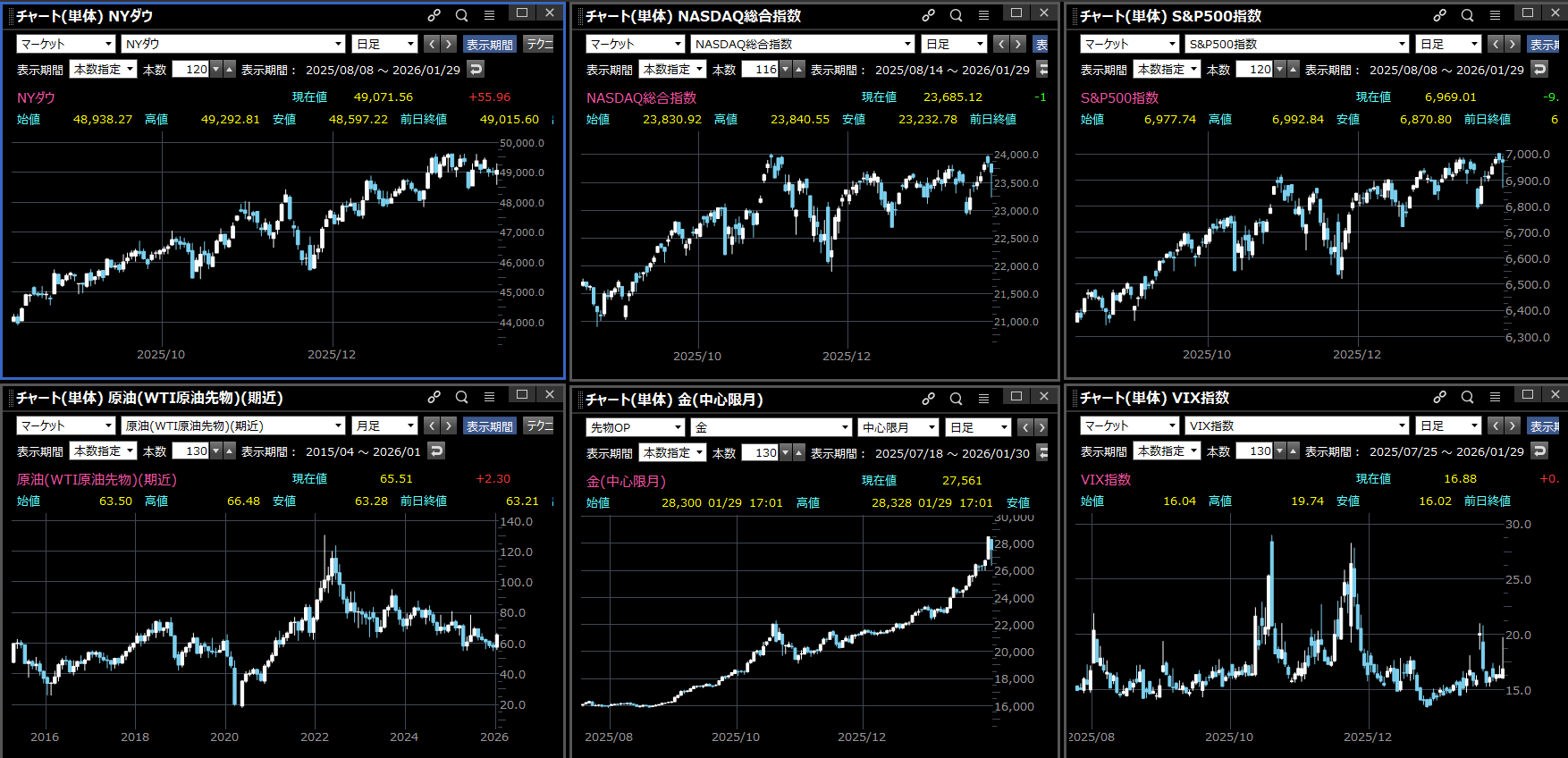Screen dimensions: 1568x758
Task: Decrease 本数 bar count in 金 chart
Action: (x=786, y=452)
